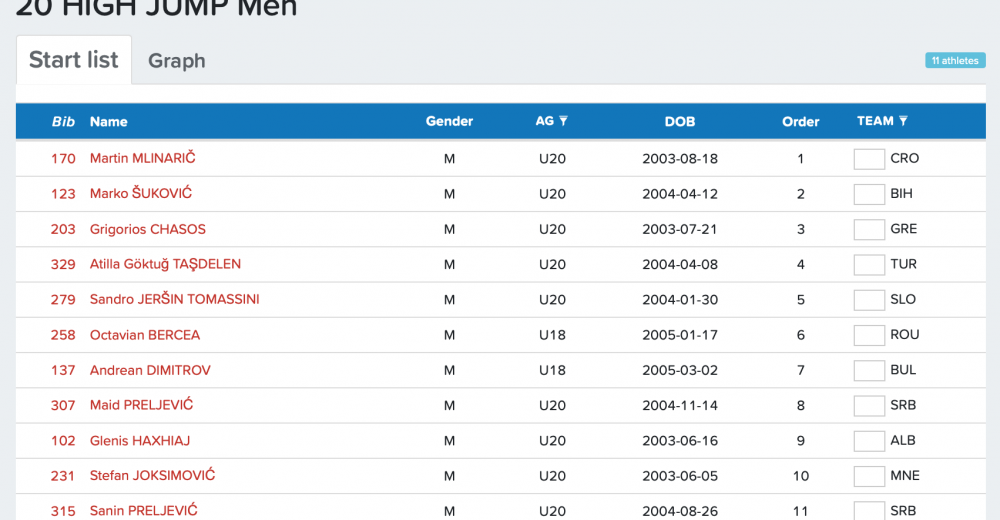This screenshot has height=520, width=1000.
Task: Click the flag box beside ROU
Action: pos(869,335)
